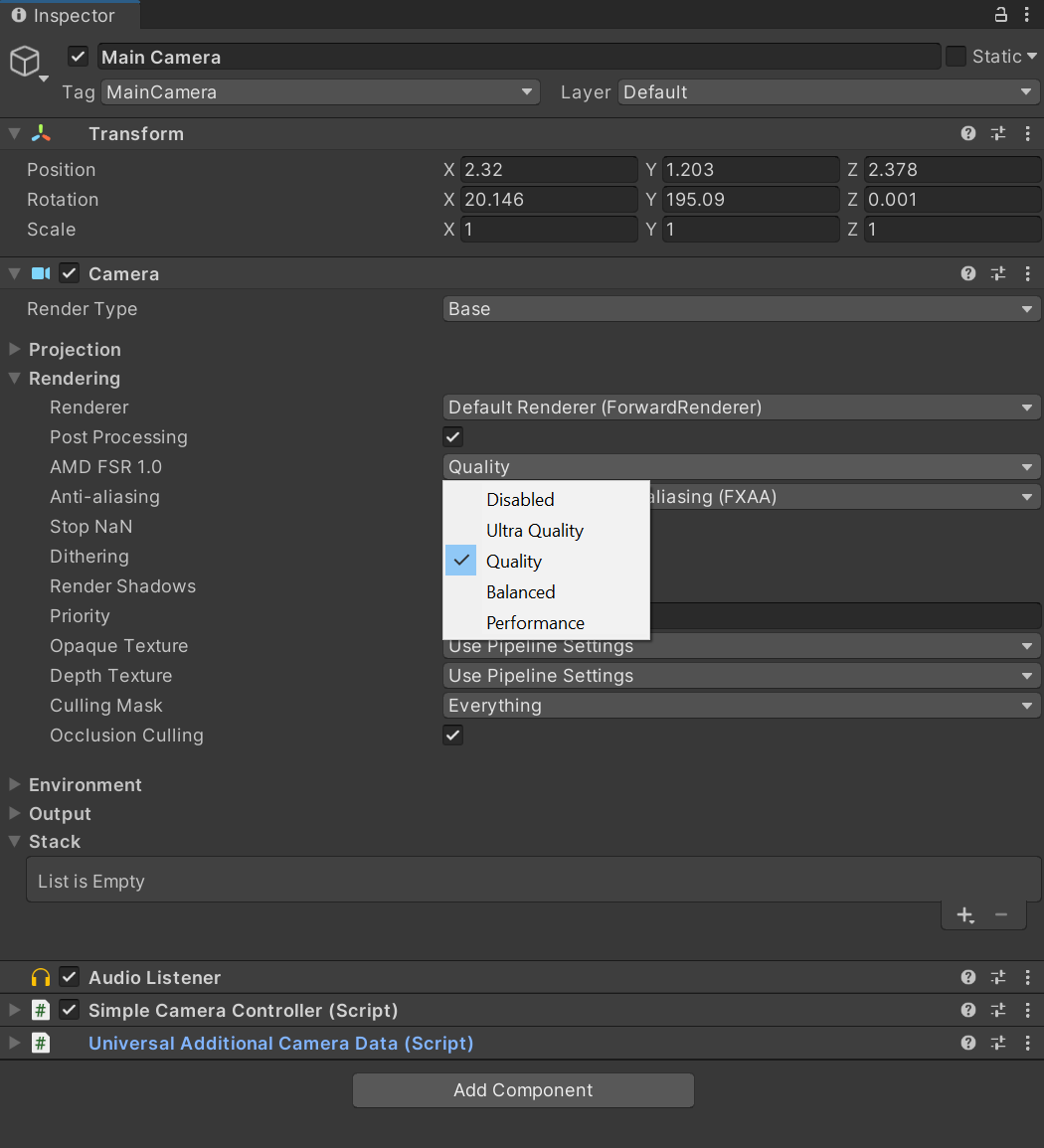The width and height of the screenshot is (1044, 1148).
Task: Expand the Projection section
Action: pos(14,349)
